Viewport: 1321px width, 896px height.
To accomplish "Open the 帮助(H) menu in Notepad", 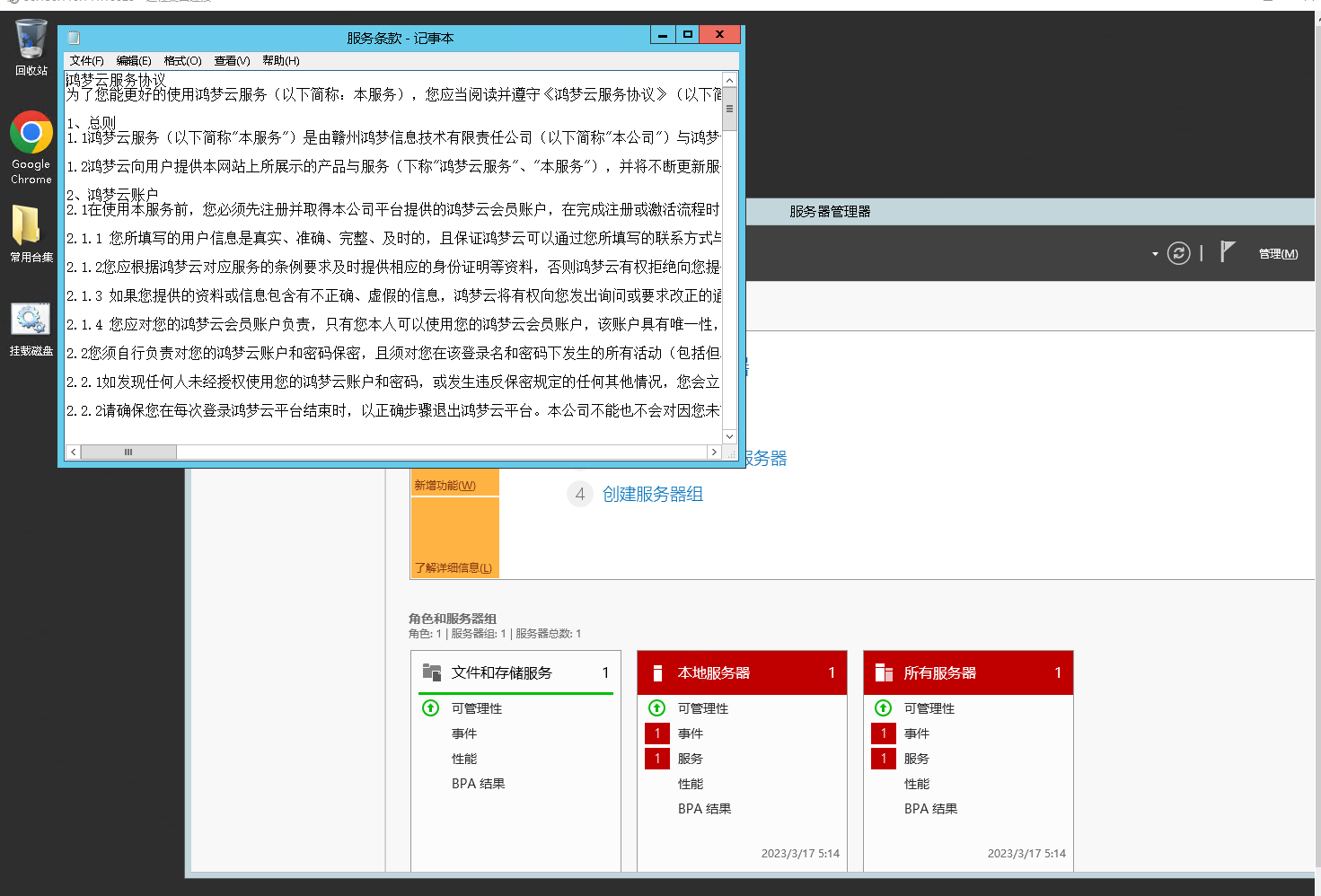I will [281, 61].
